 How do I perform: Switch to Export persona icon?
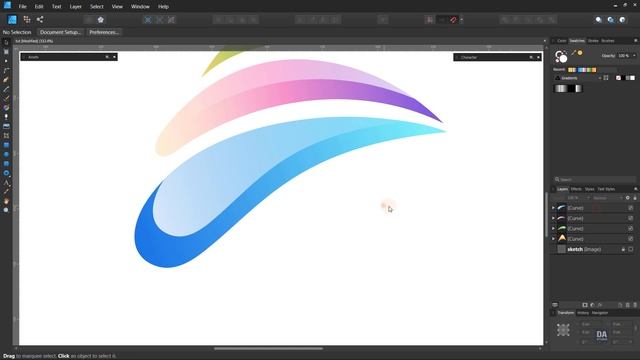(40, 19)
